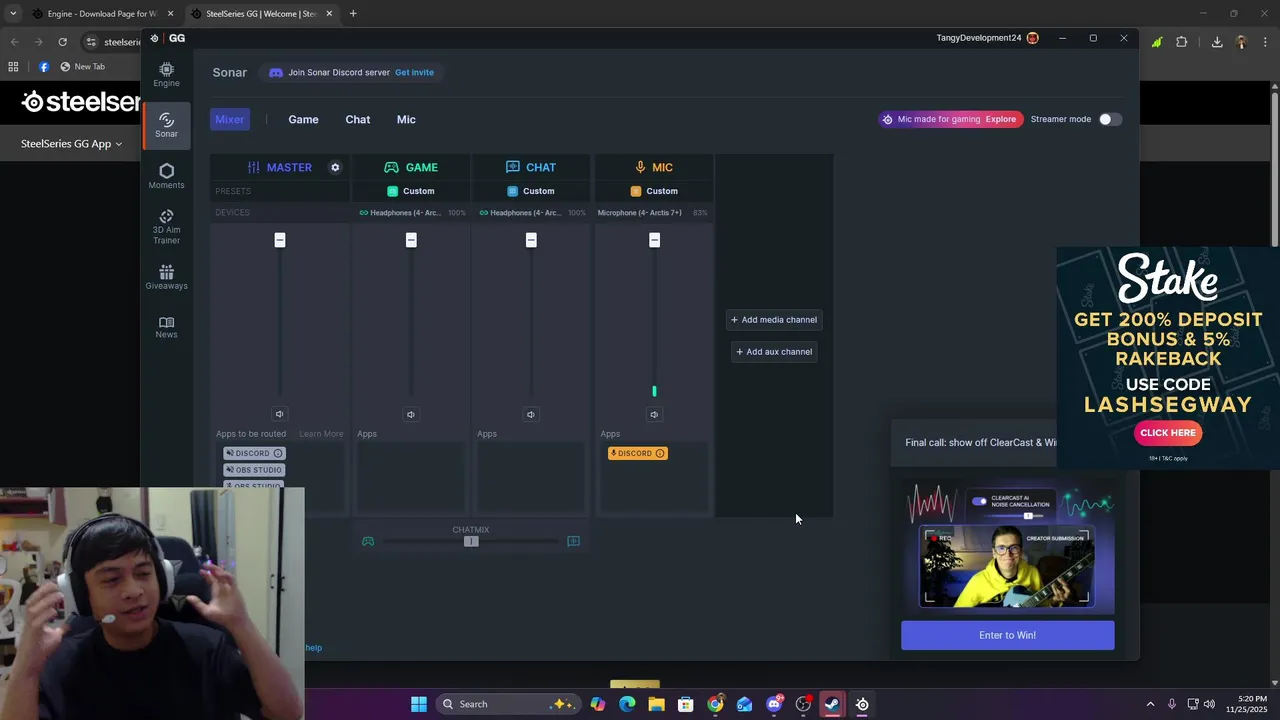Open Mic channel Custom preset dropdown

[x=654, y=191]
